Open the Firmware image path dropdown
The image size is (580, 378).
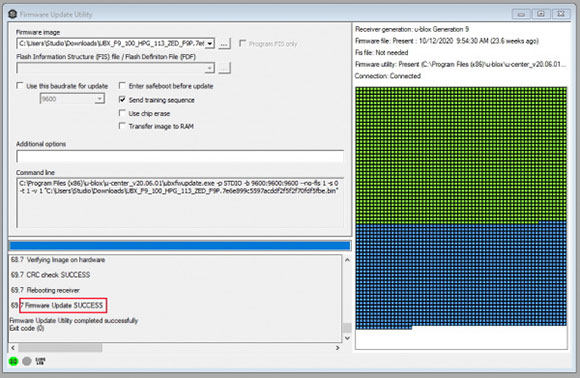[210, 44]
